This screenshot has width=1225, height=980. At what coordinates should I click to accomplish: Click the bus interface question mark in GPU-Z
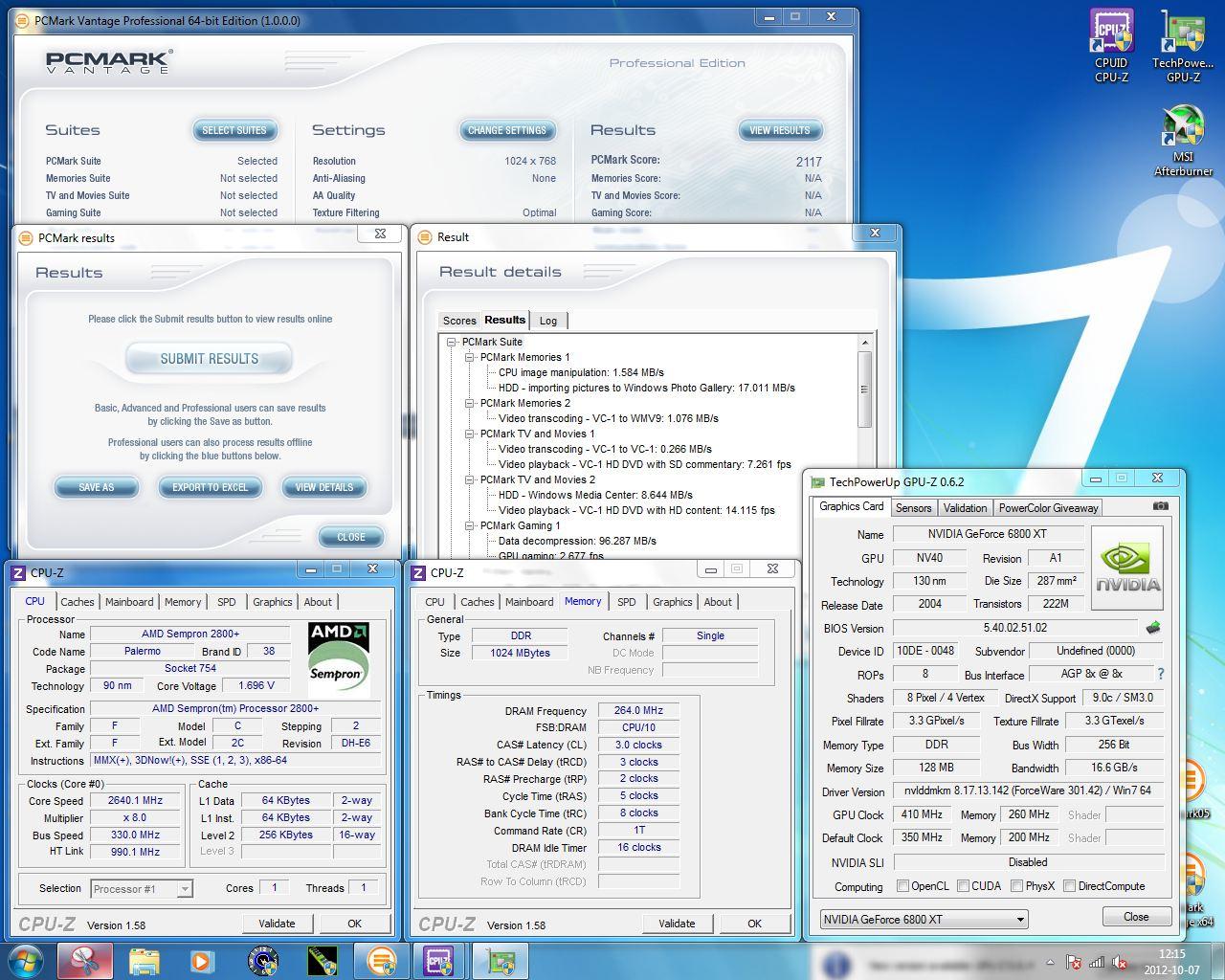click(x=1161, y=675)
